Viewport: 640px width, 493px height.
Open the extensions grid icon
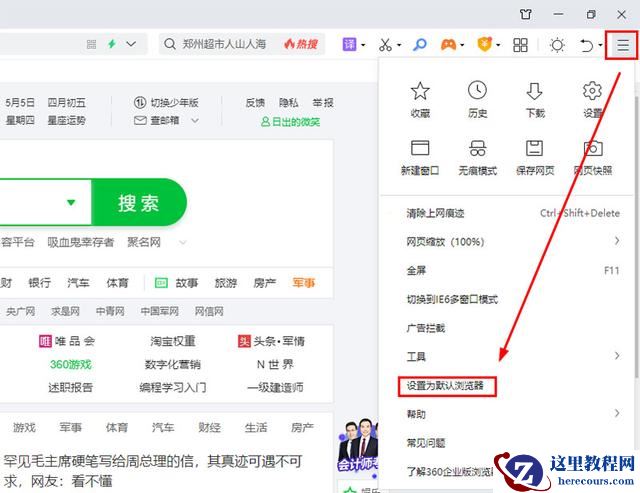coord(520,45)
